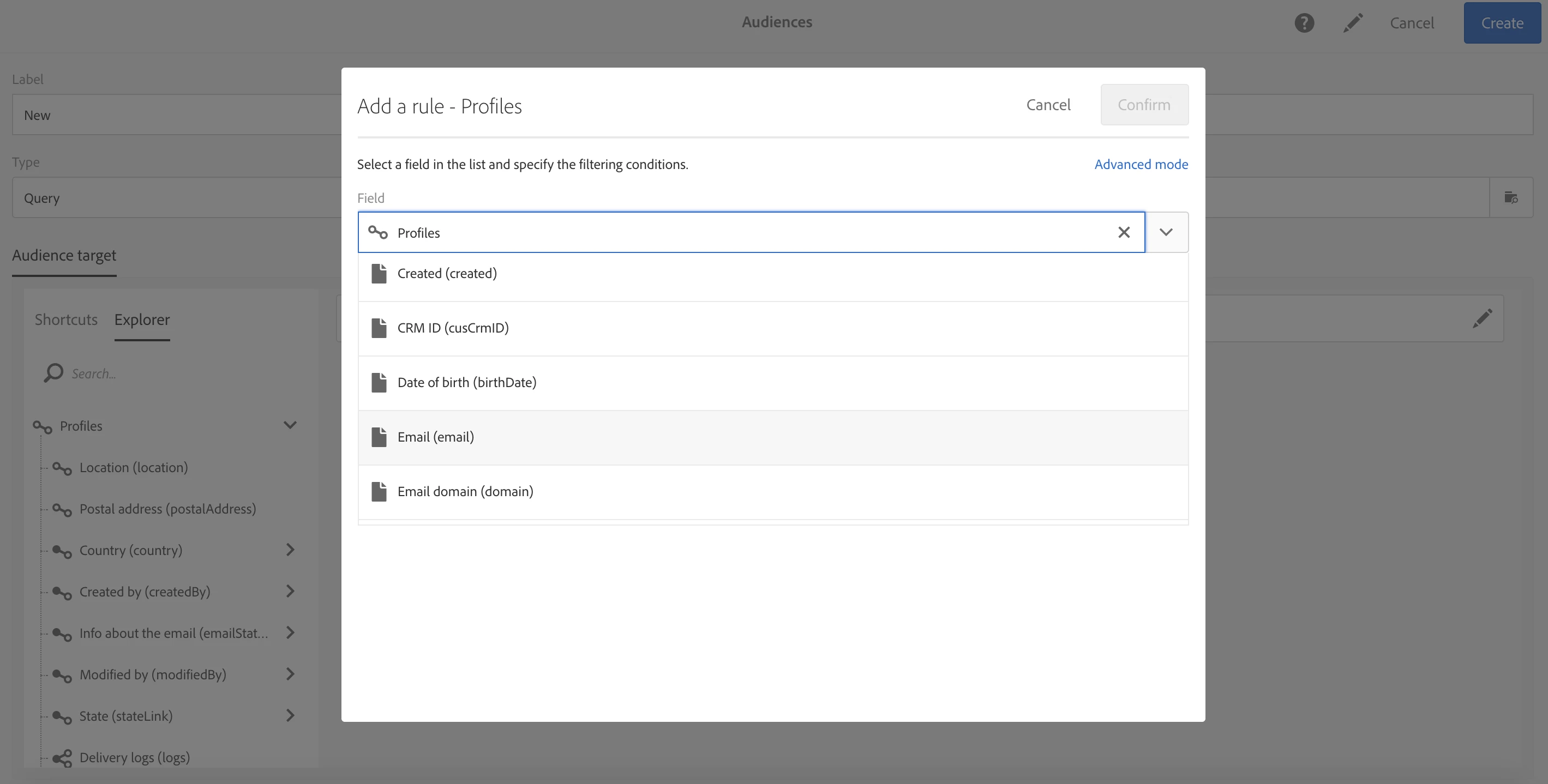Collapse the Profiles tree node
Viewport: 1548px width, 784px height.
290,425
